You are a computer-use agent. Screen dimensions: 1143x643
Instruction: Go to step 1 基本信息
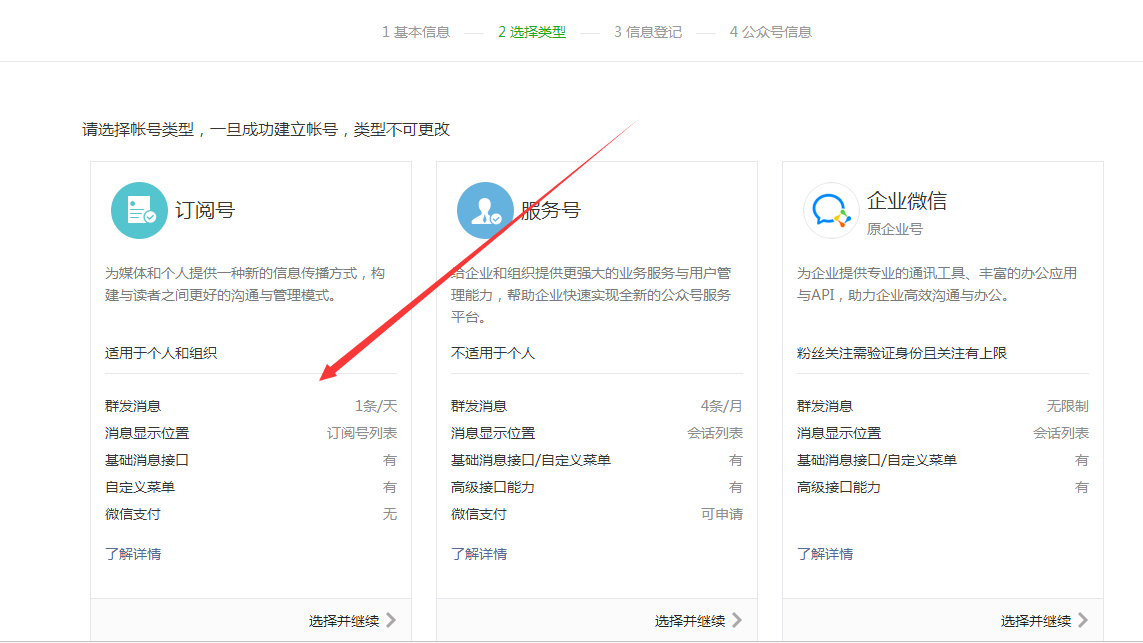click(416, 32)
